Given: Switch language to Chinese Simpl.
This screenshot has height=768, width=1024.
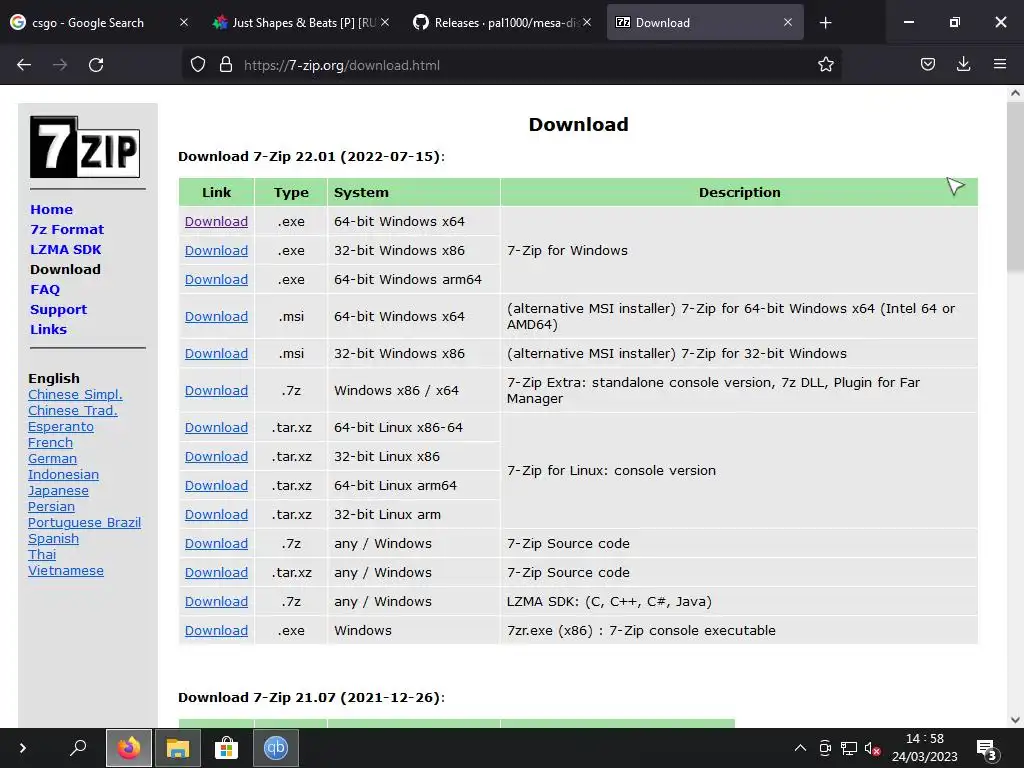Looking at the screenshot, I should pos(75,395).
